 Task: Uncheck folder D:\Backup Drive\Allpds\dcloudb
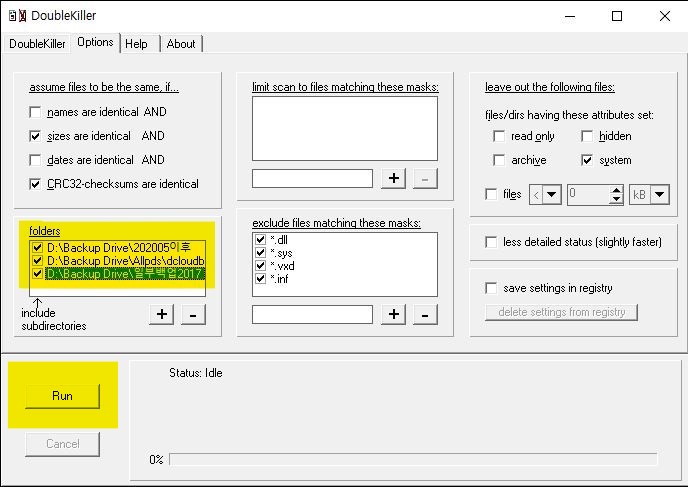click(x=37, y=261)
